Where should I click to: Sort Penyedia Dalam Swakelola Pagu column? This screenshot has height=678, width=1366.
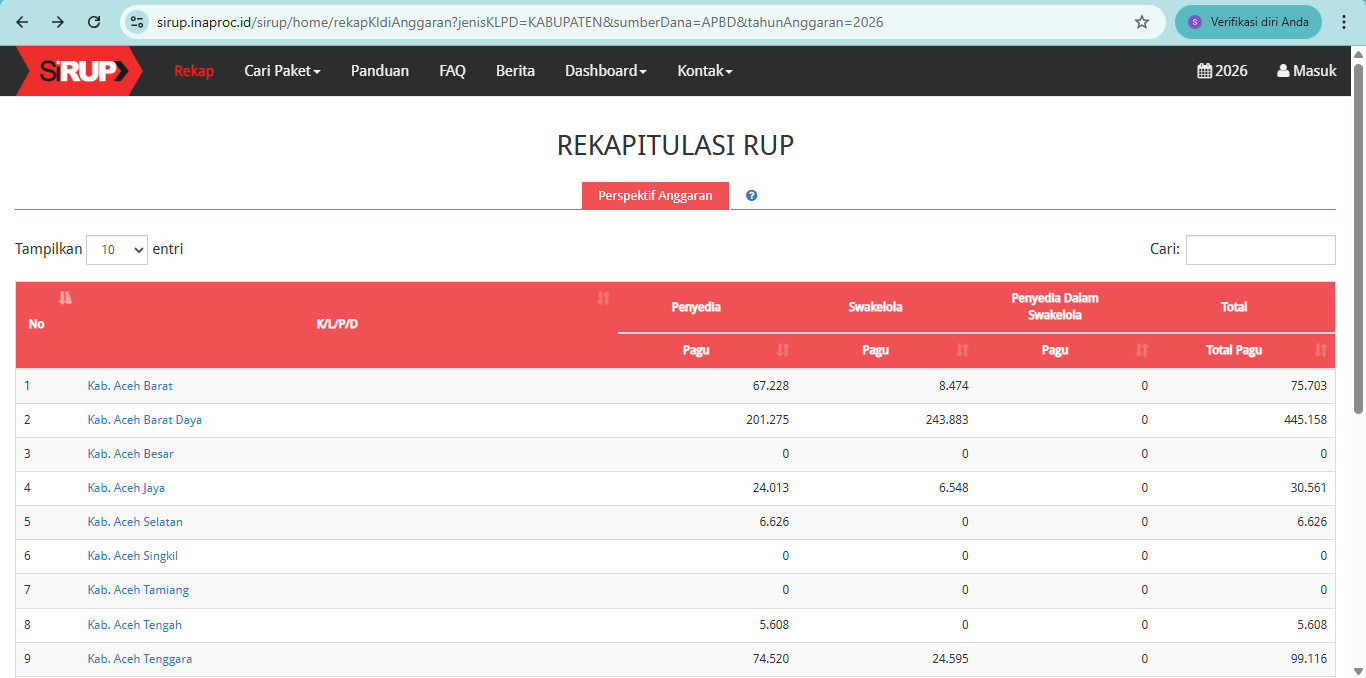1142,350
